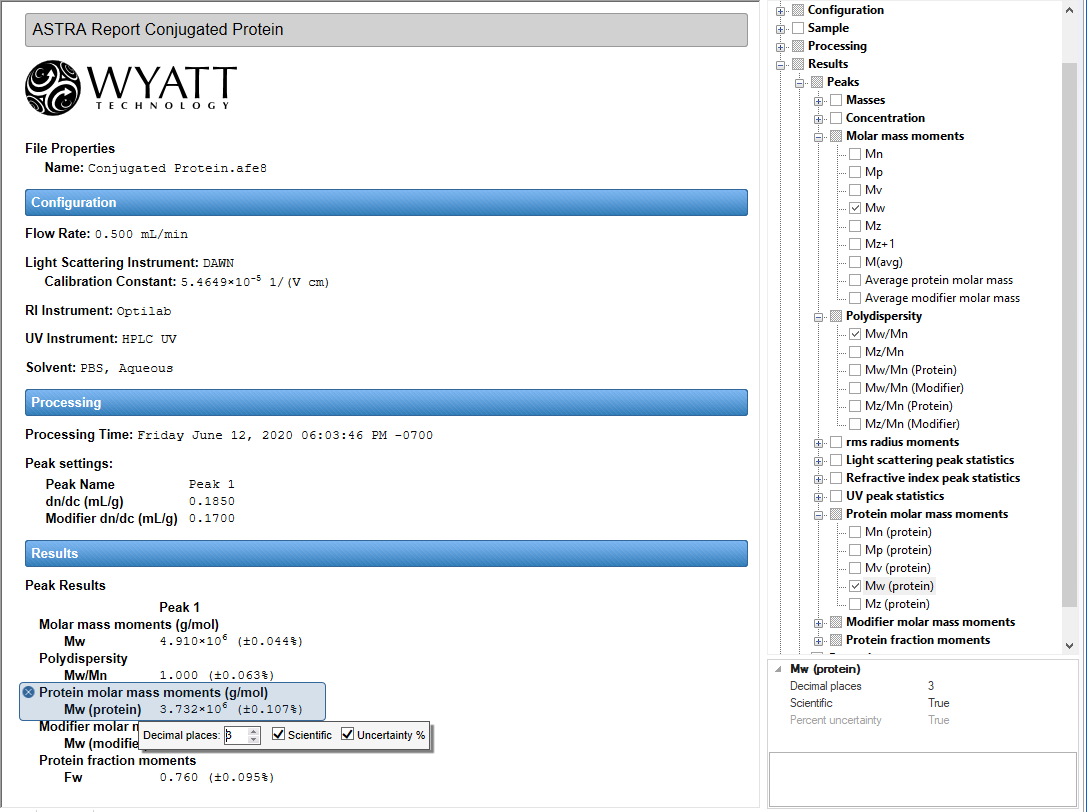Check the Mz (protein) checkbox
The width and height of the screenshot is (1087, 812).
(855, 604)
